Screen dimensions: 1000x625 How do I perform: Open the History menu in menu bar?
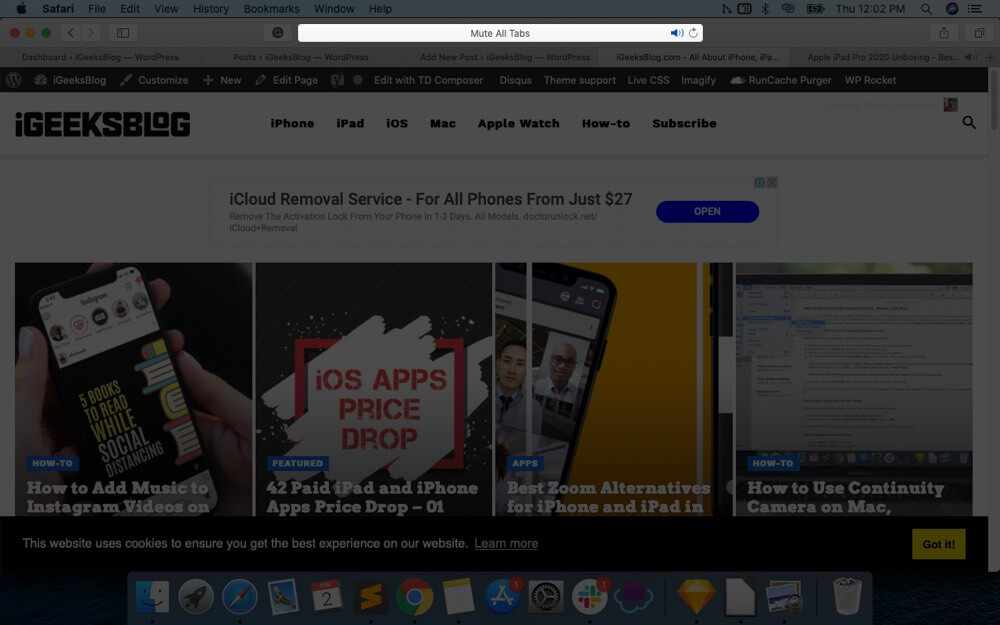click(210, 9)
